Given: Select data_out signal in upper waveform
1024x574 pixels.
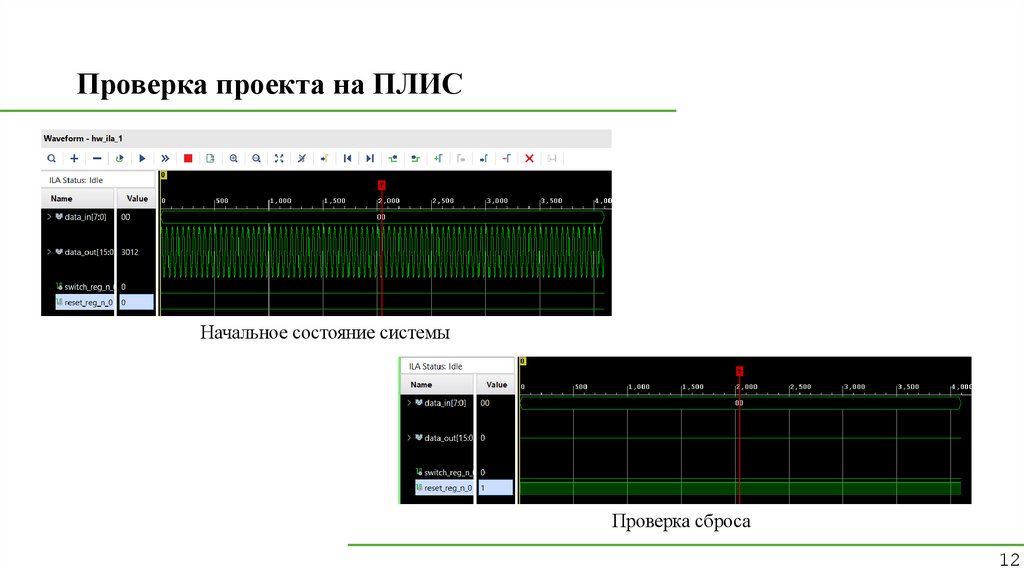Looking at the screenshot, I should (89, 252).
